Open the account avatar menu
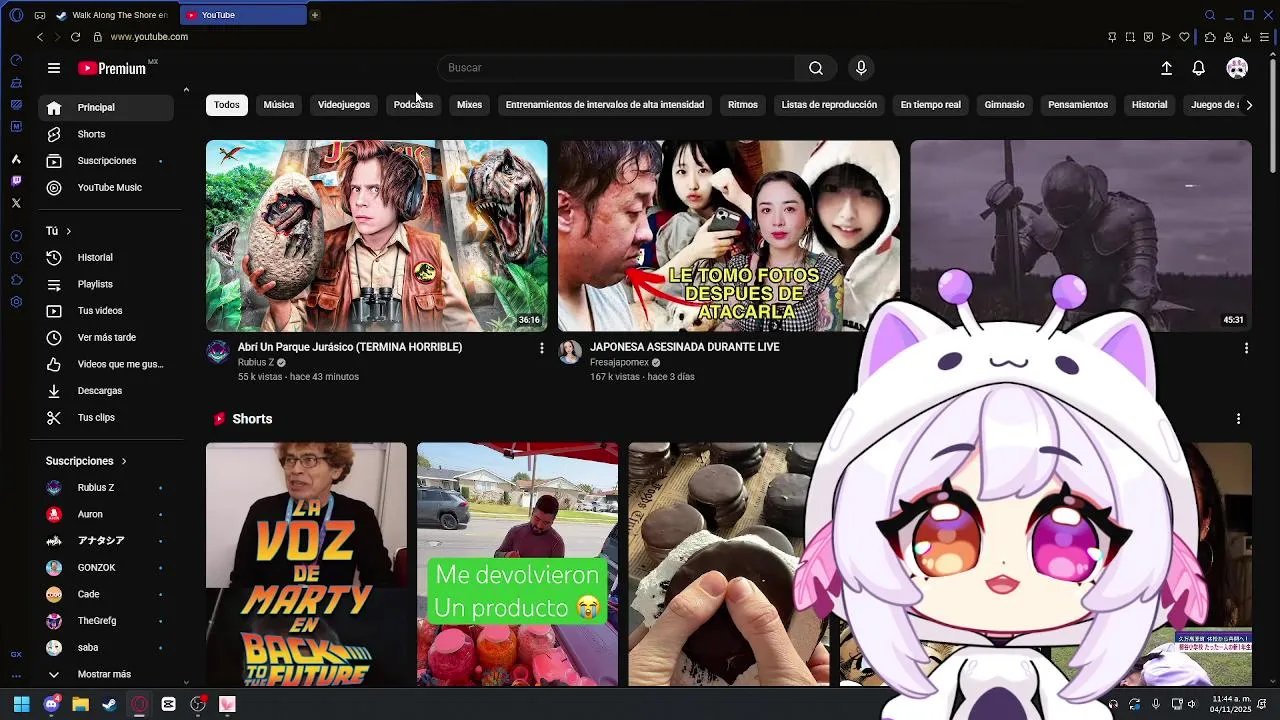Image resolution: width=1280 pixels, height=720 pixels. 1237,68
